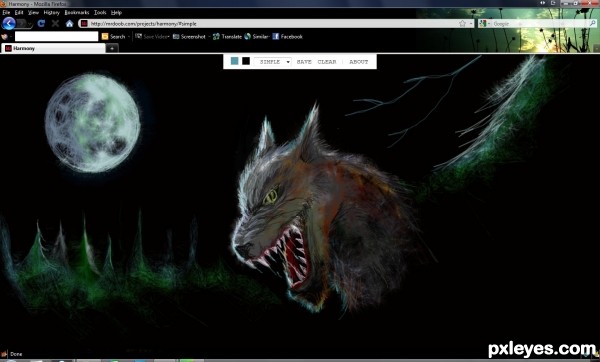
Task: Click ABOUT in the Harmony menu
Action: [359, 62]
